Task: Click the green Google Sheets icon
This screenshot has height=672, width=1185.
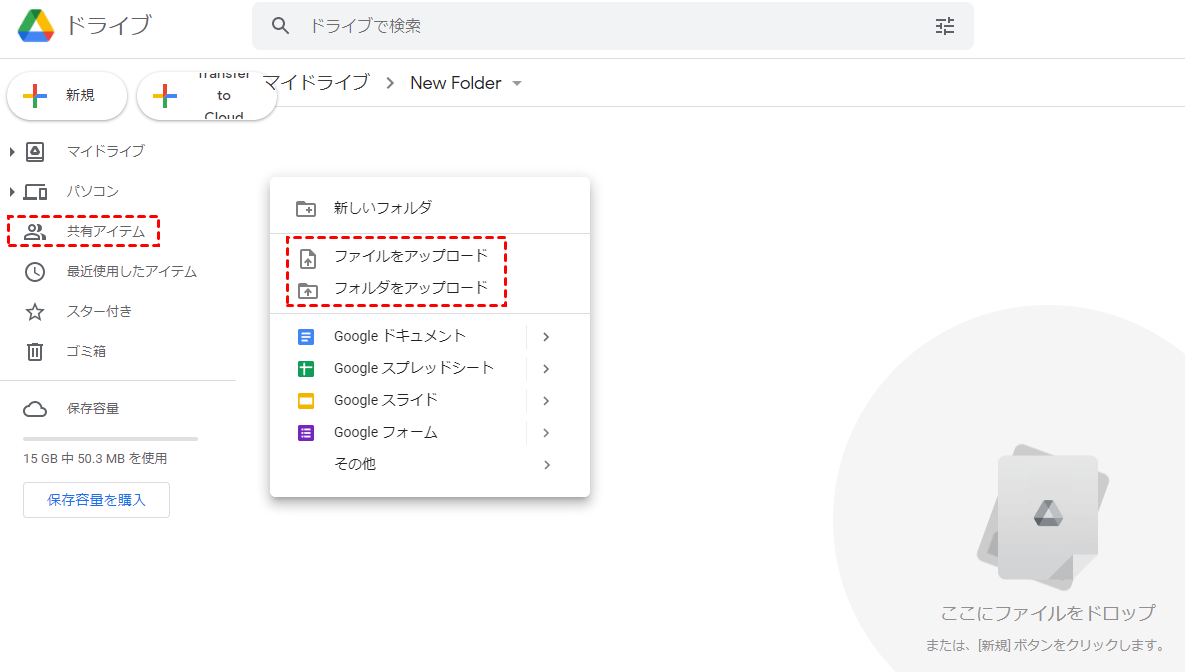Action: 305,369
